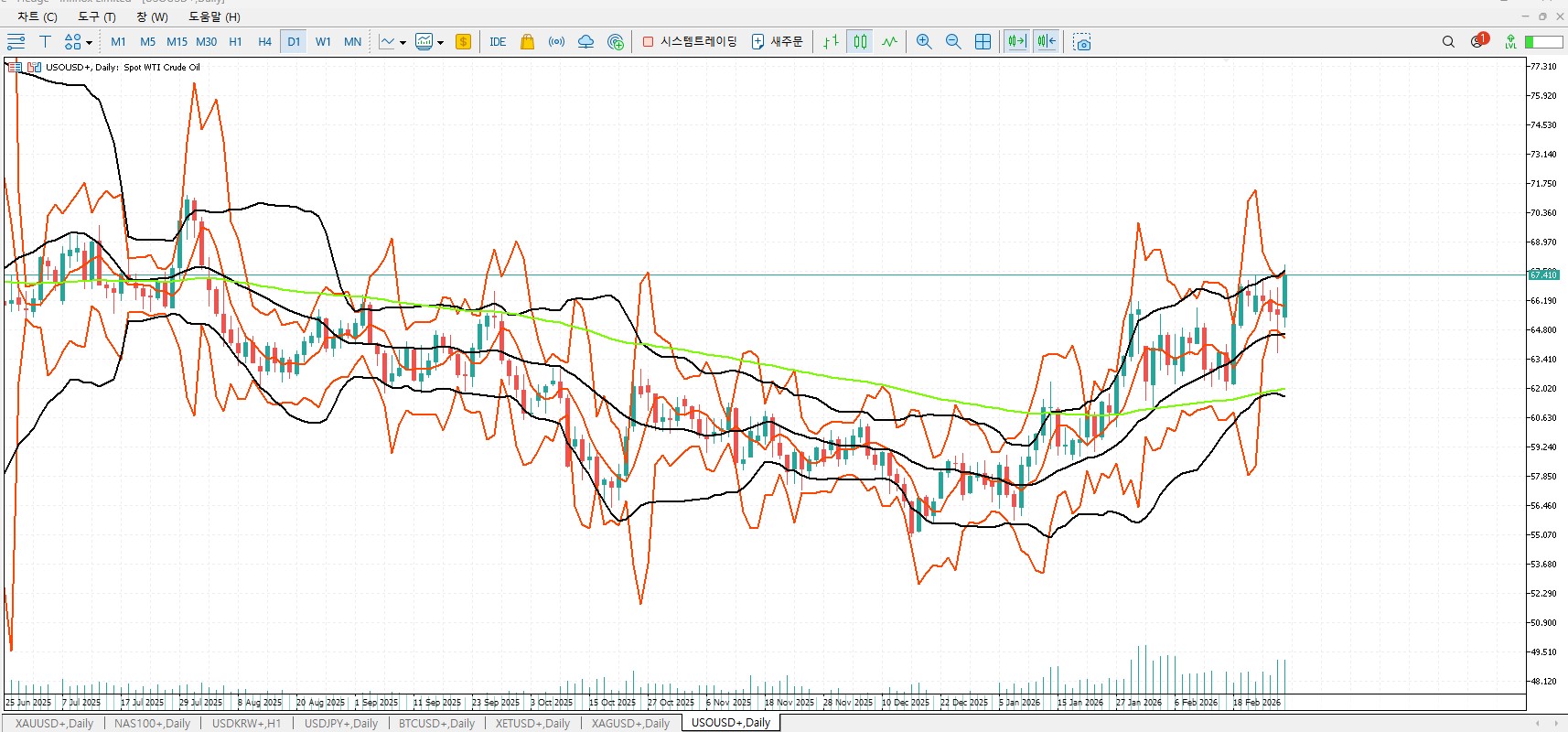Switch chart to MN monthly timeframe
The width and height of the screenshot is (1568, 732).
point(352,41)
